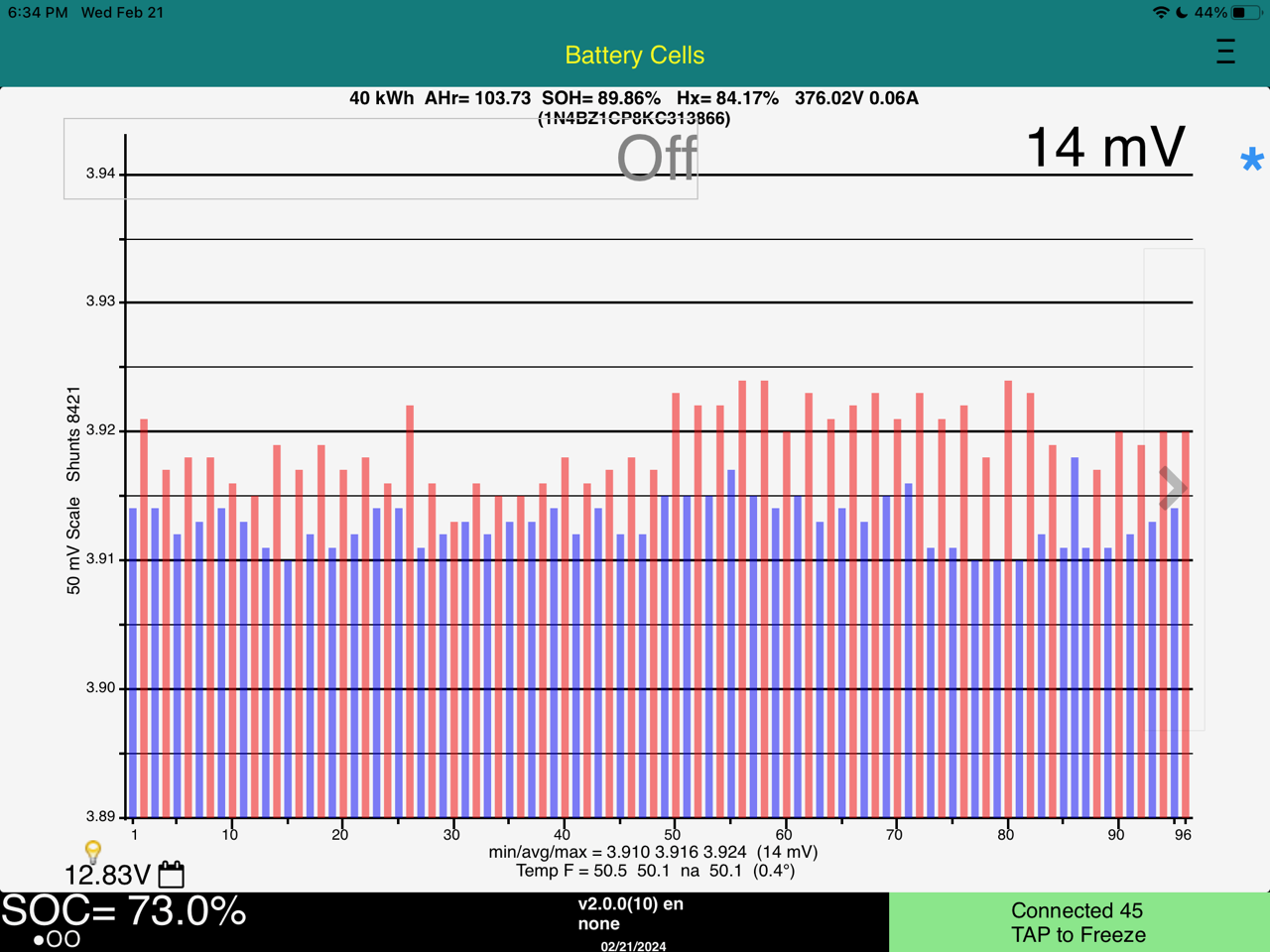Tap the large 14 mV reading
The width and height of the screenshot is (1270, 952).
click(1104, 149)
